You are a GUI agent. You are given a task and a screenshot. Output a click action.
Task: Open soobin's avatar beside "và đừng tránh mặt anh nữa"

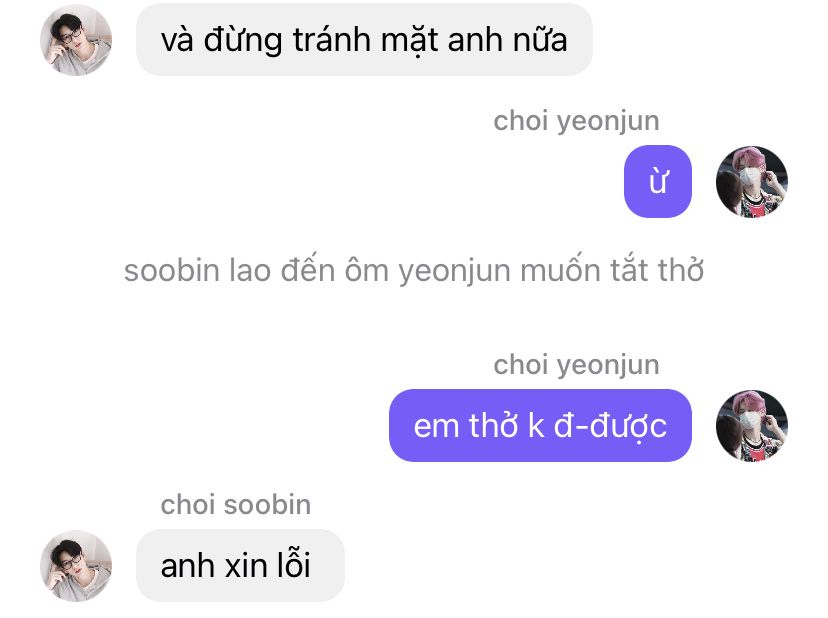pos(76,40)
